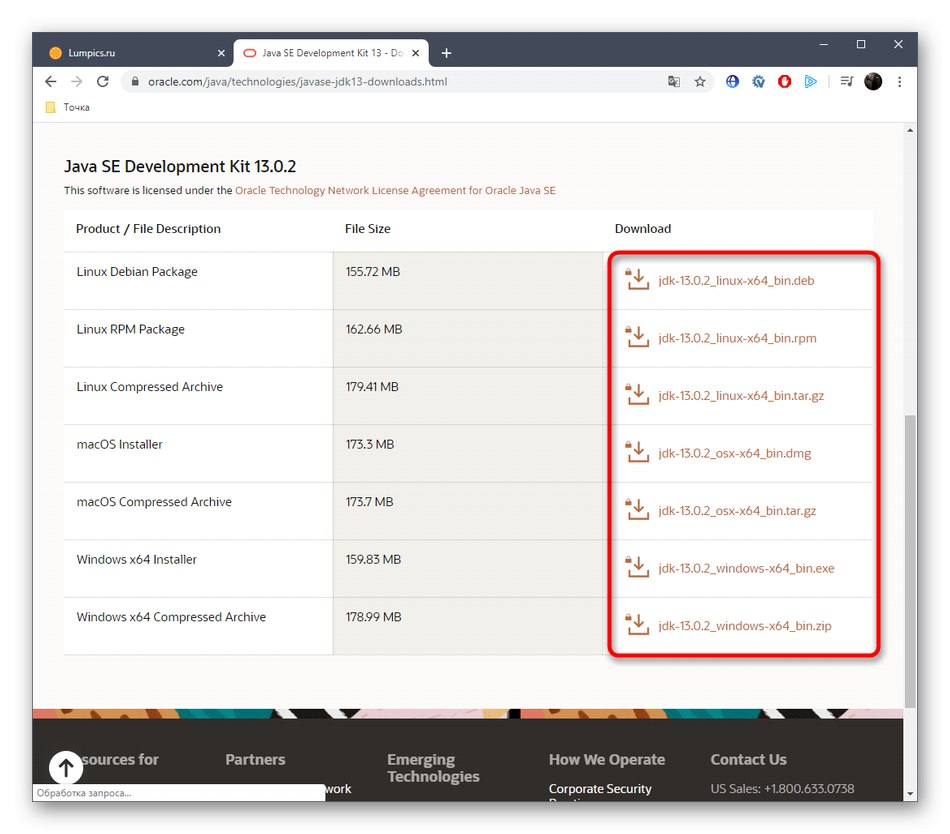Click the blue play-arrow extension icon

[x=810, y=81]
